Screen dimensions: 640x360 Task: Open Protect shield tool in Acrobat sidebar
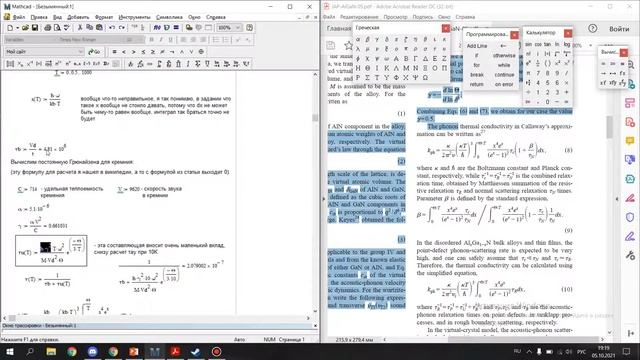click(x=630, y=217)
